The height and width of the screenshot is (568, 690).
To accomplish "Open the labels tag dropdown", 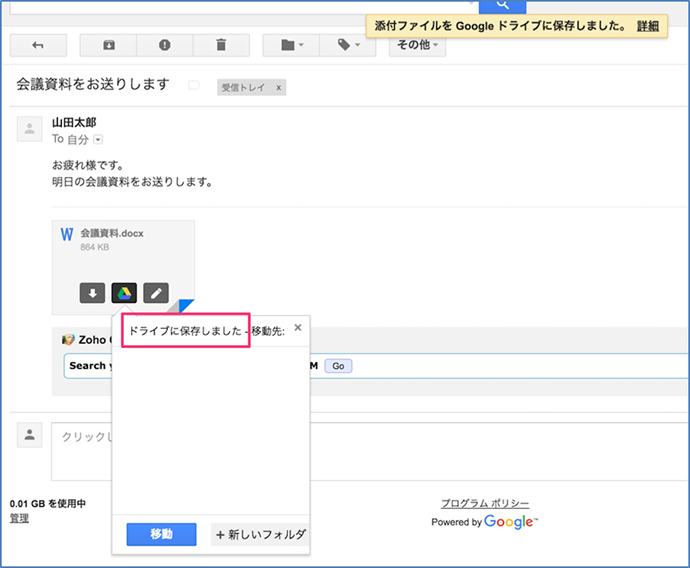I will coord(348,45).
